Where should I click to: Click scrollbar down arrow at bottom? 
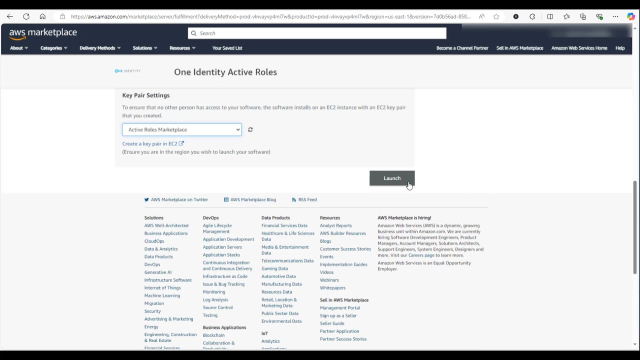(635, 344)
